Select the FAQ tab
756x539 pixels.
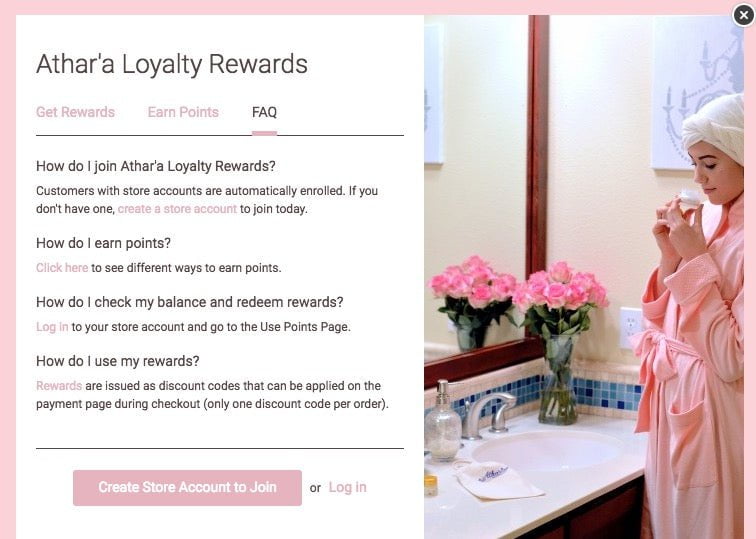(x=264, y=112)
